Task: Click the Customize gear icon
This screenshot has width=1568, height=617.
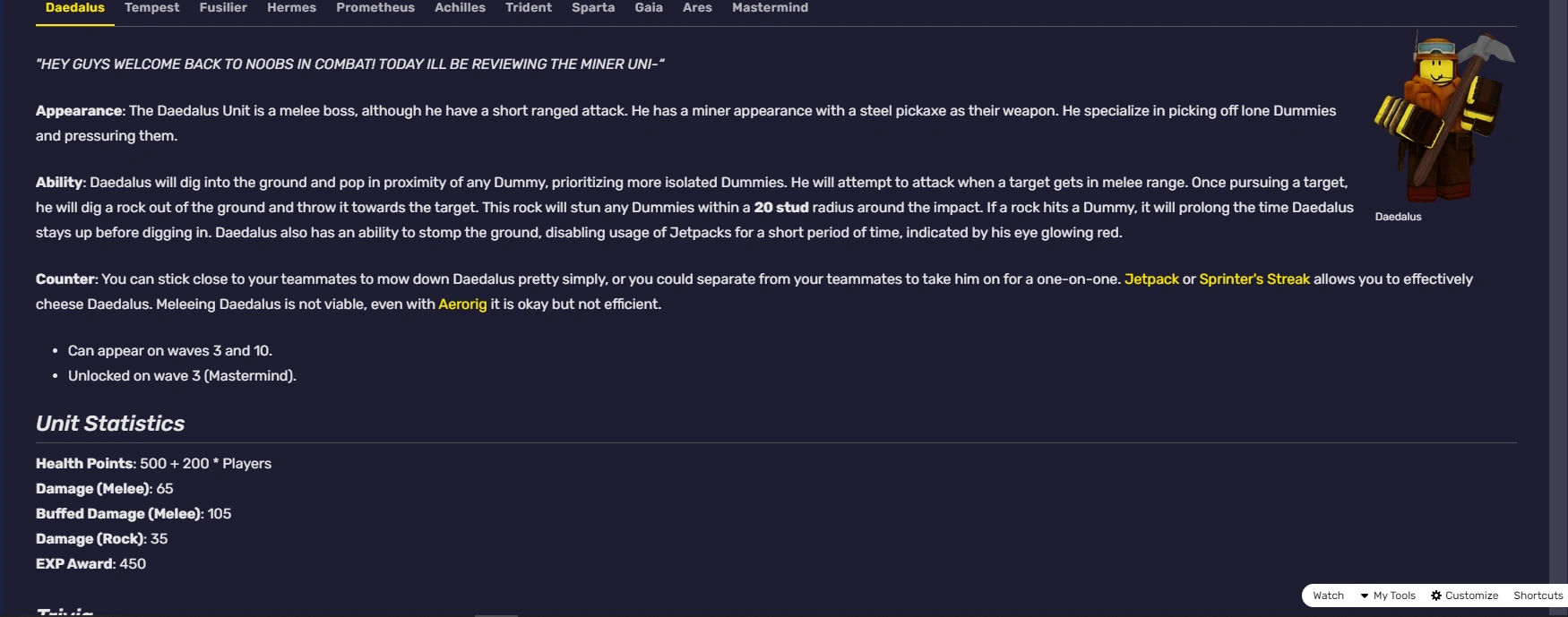Action: (x=1464, y=595)
